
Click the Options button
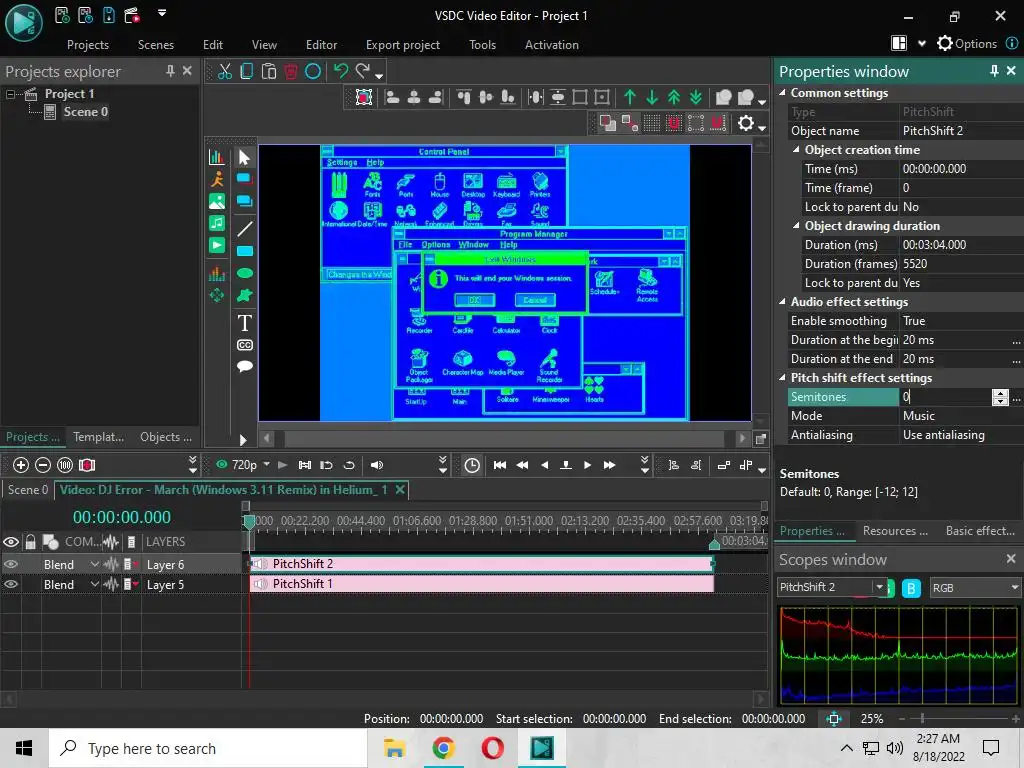click(x=967, y=44)
